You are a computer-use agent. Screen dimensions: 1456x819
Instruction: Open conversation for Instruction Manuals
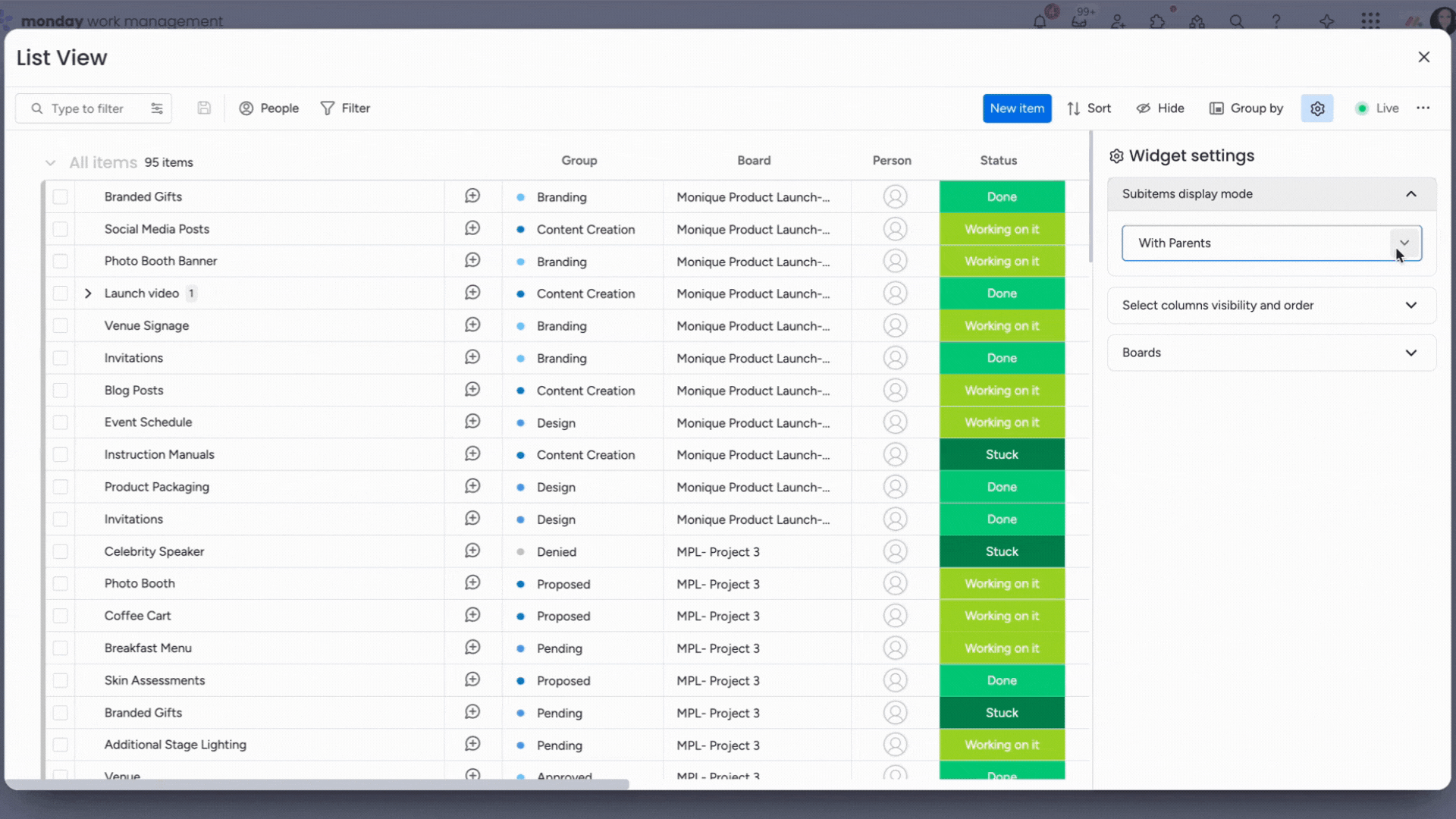coord(472,454)
